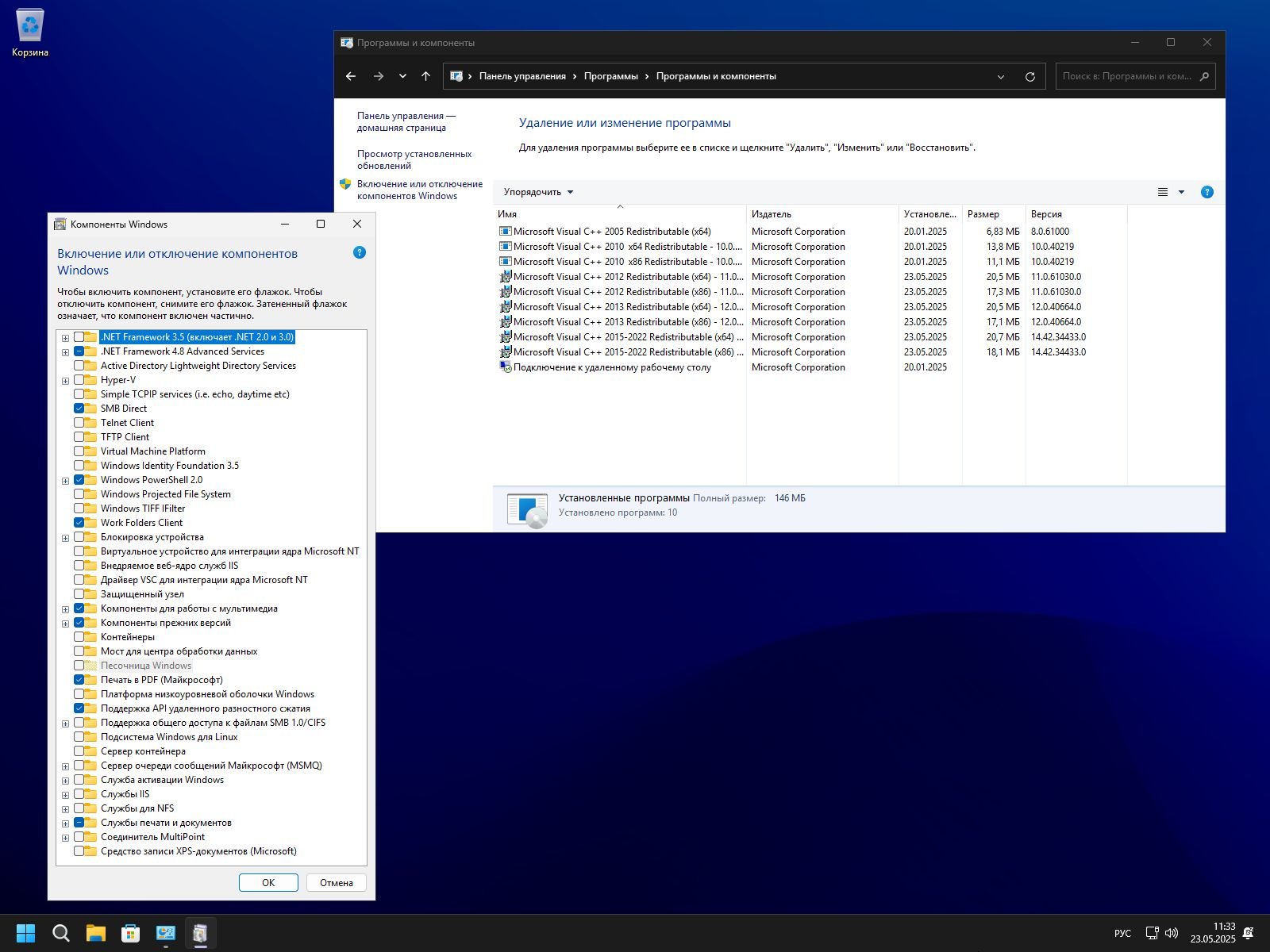This screenshot has width=1270, height=952.
Task: Click icon of Visual C++ 2005 Redistributable (x64)
Action: point(505,232)
